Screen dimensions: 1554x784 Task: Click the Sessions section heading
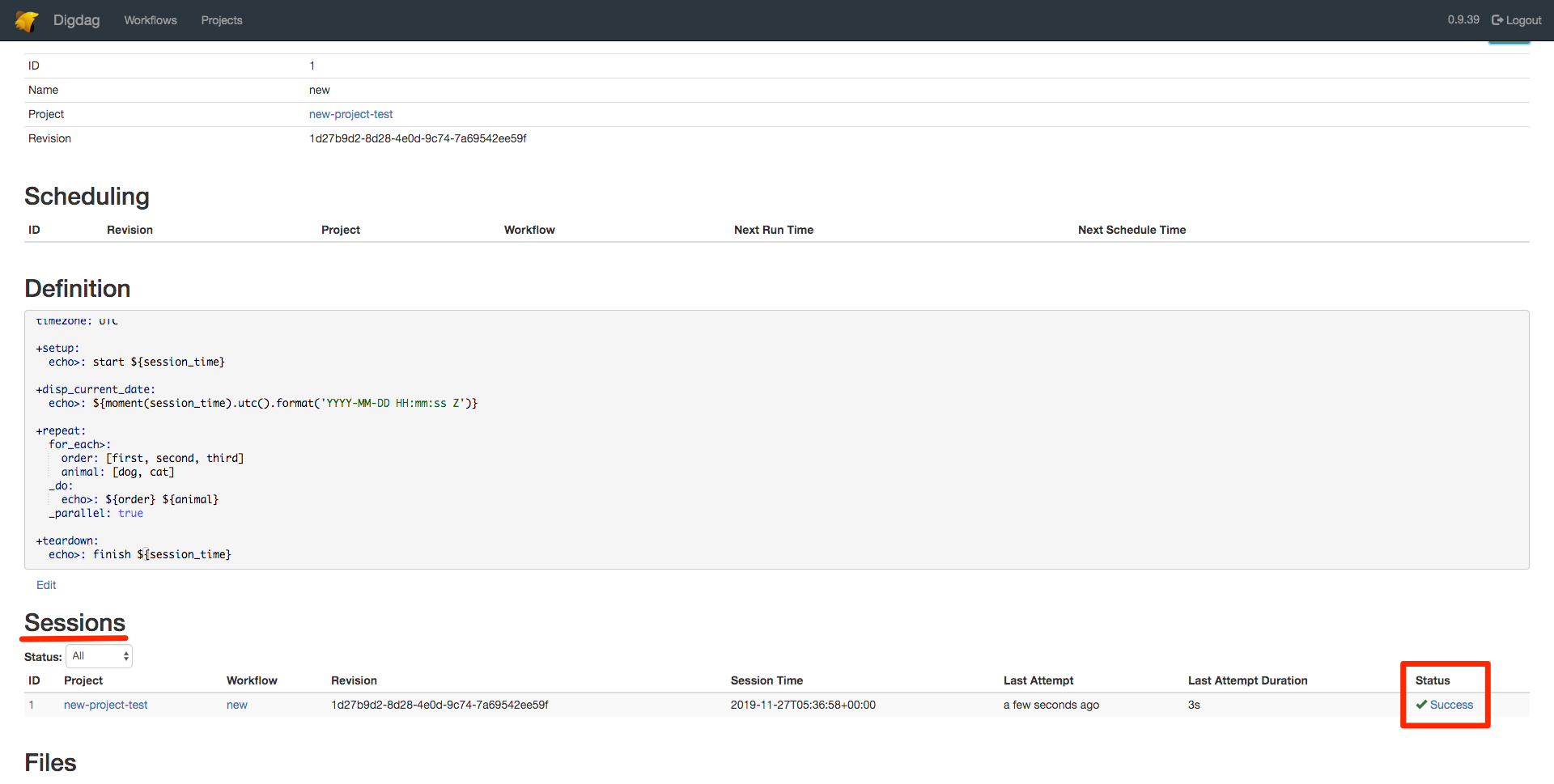tap(74, 623)
